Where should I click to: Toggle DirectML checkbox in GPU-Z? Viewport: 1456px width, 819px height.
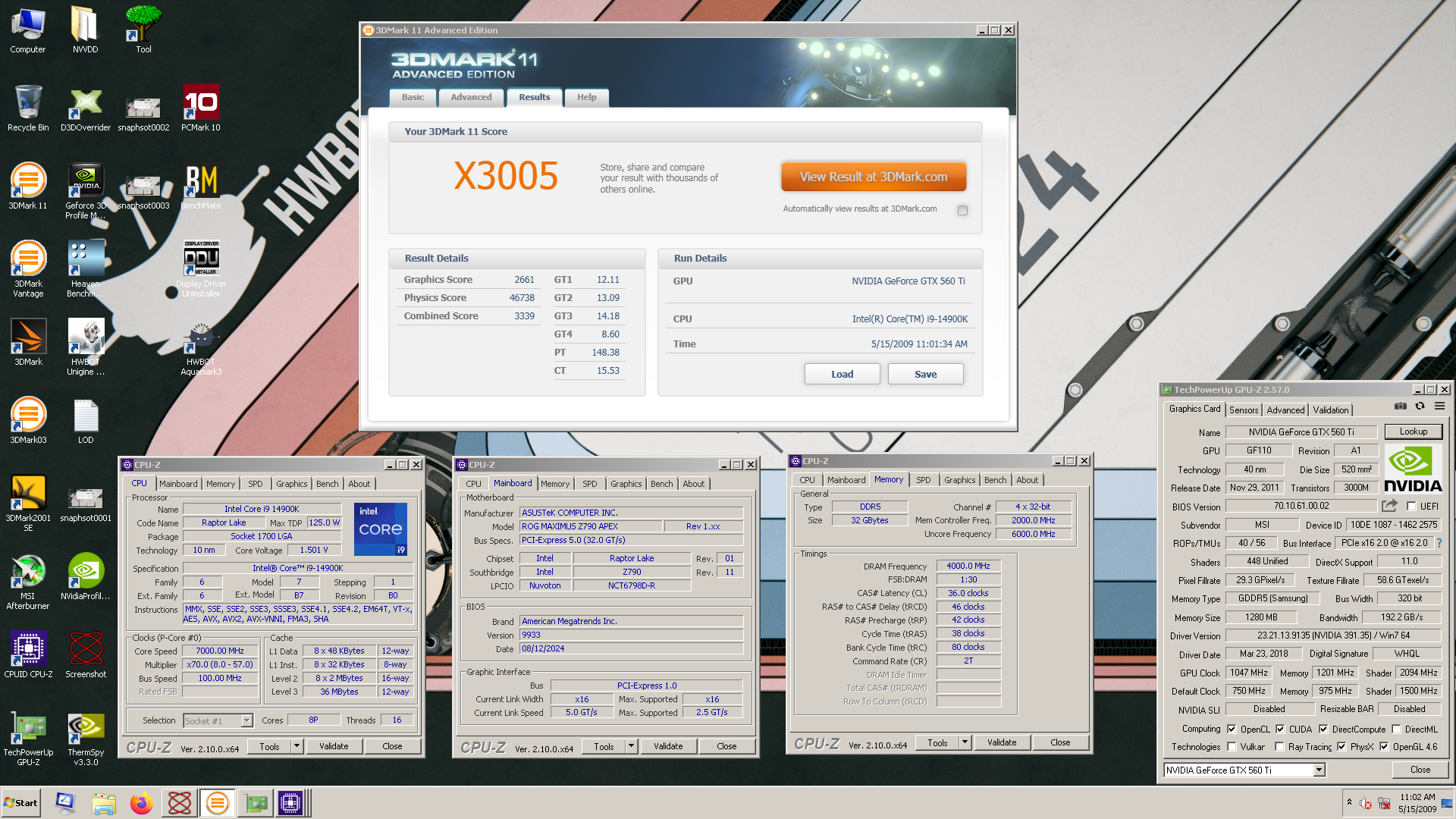click(x=1396, y=729)
